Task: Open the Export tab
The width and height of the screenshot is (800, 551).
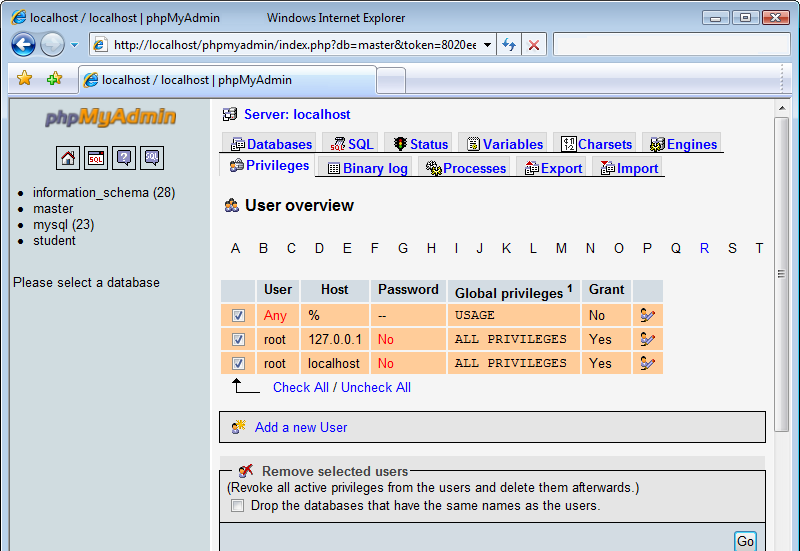Action: tap(553, 168)
